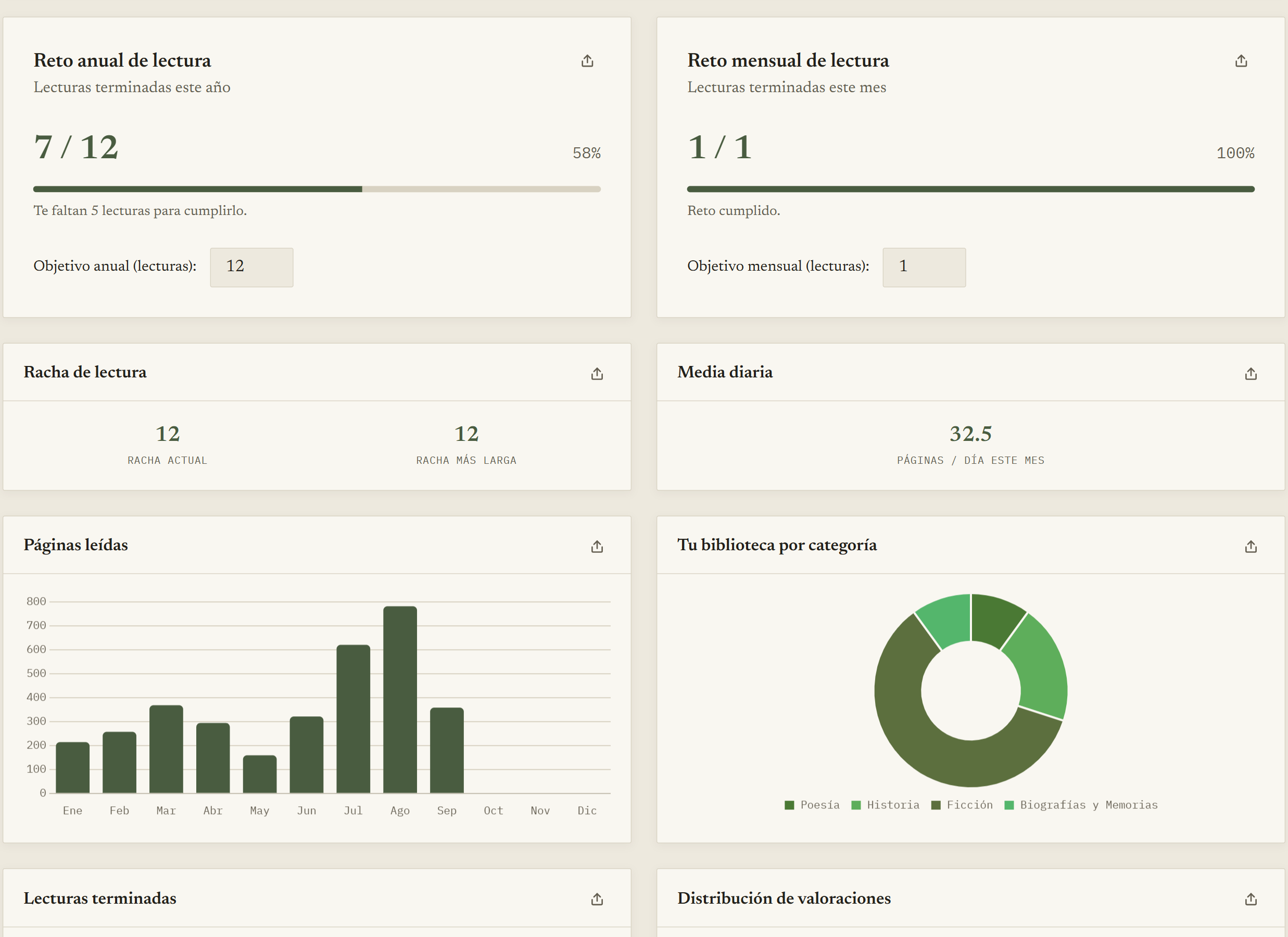Click the Ago bar in Páginas leídas
The image size is (1288, 937).
pos(400,700)
